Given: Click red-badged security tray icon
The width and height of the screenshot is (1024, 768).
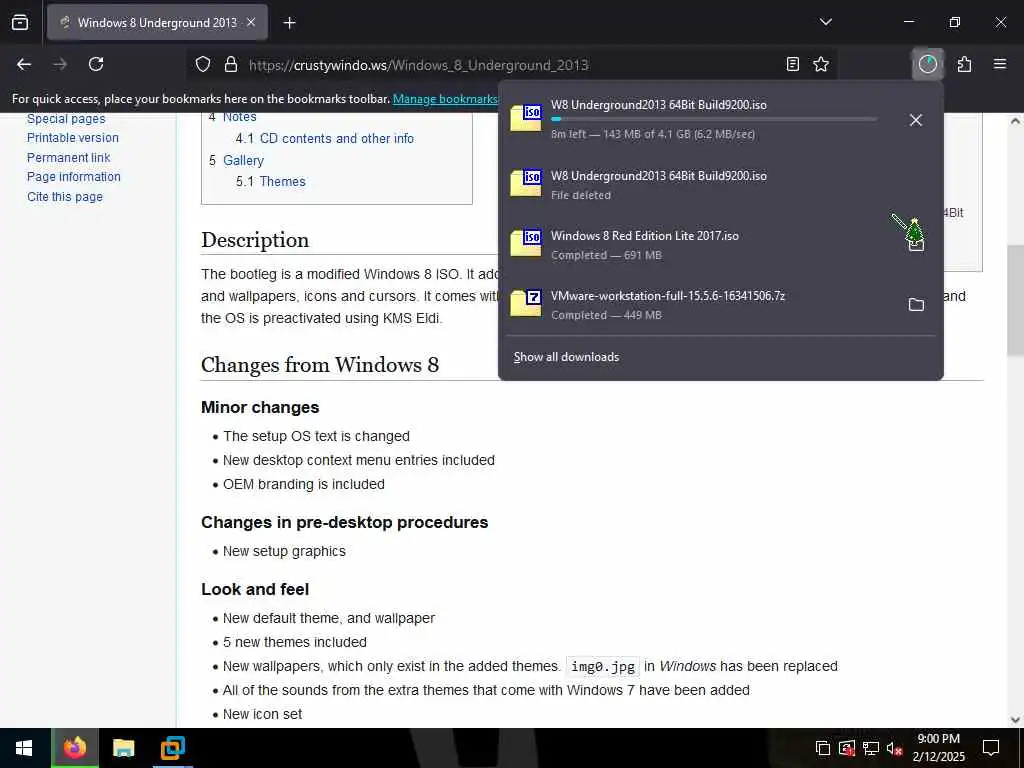Looking at the screenshot, I should (847, 748).
